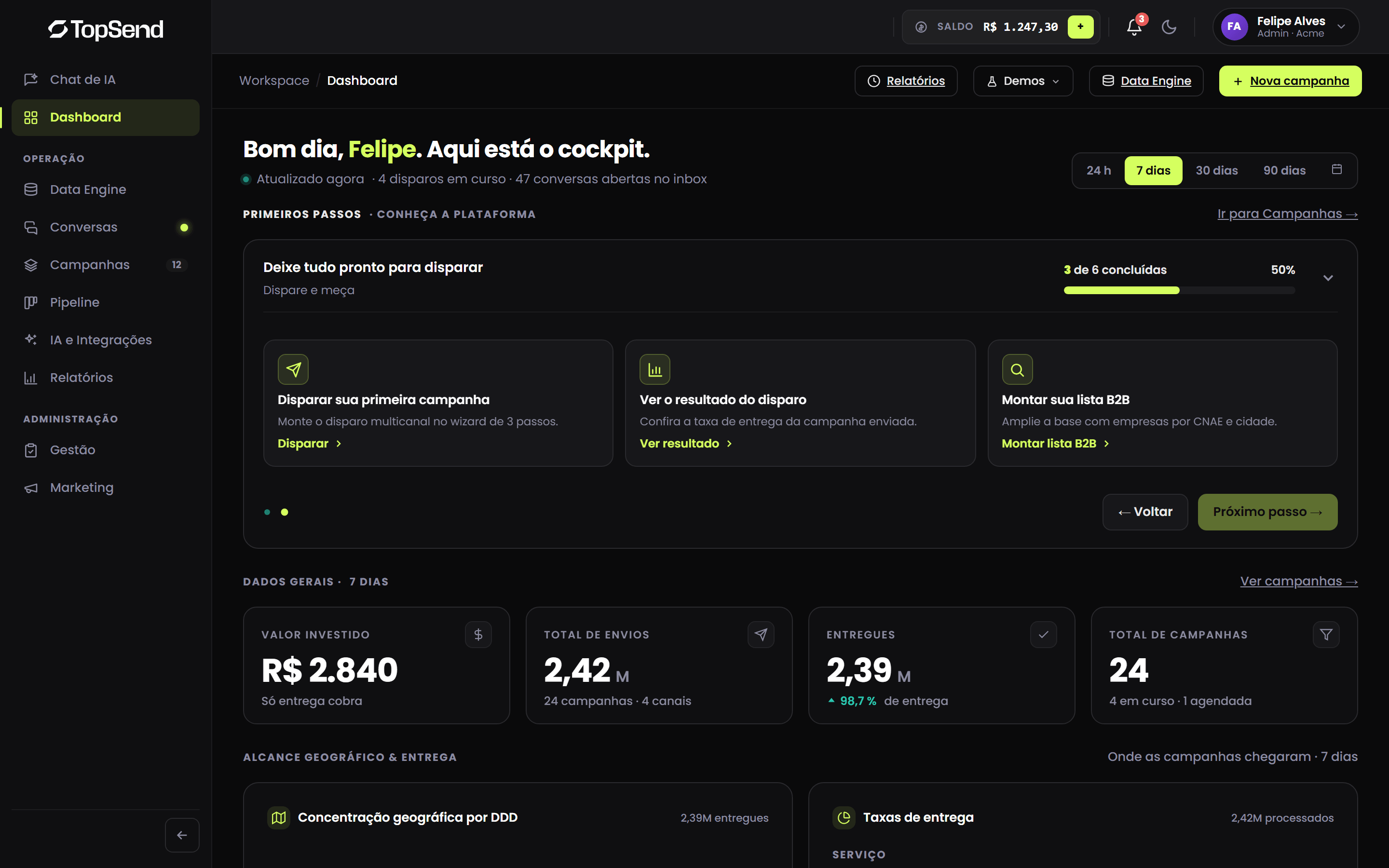Select second onboarding carousel dot
The width and height of the screenshot is (1389, 868).
pyautogui.click(x=285, y=512)
